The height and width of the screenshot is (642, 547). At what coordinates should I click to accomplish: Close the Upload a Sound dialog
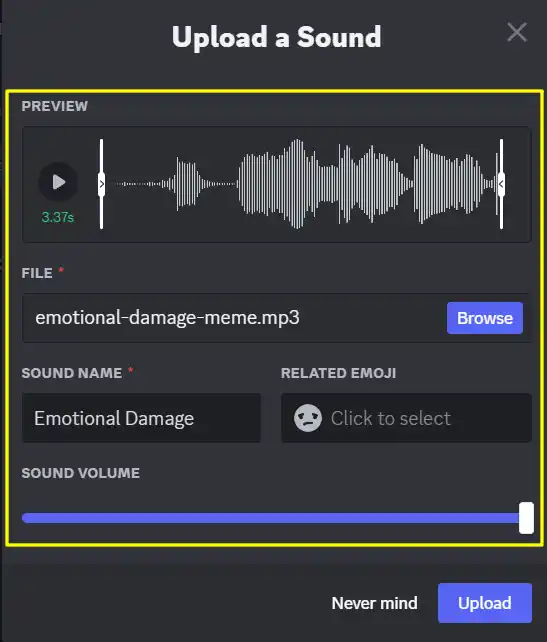[517, 32]
